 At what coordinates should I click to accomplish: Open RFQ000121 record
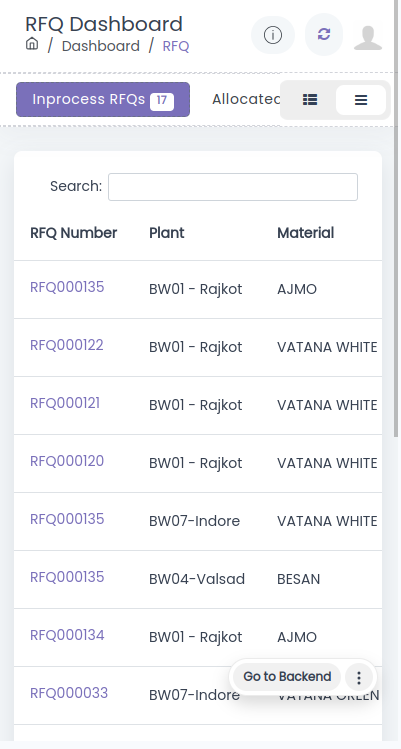pyautogui.click(x=65, y=403)
